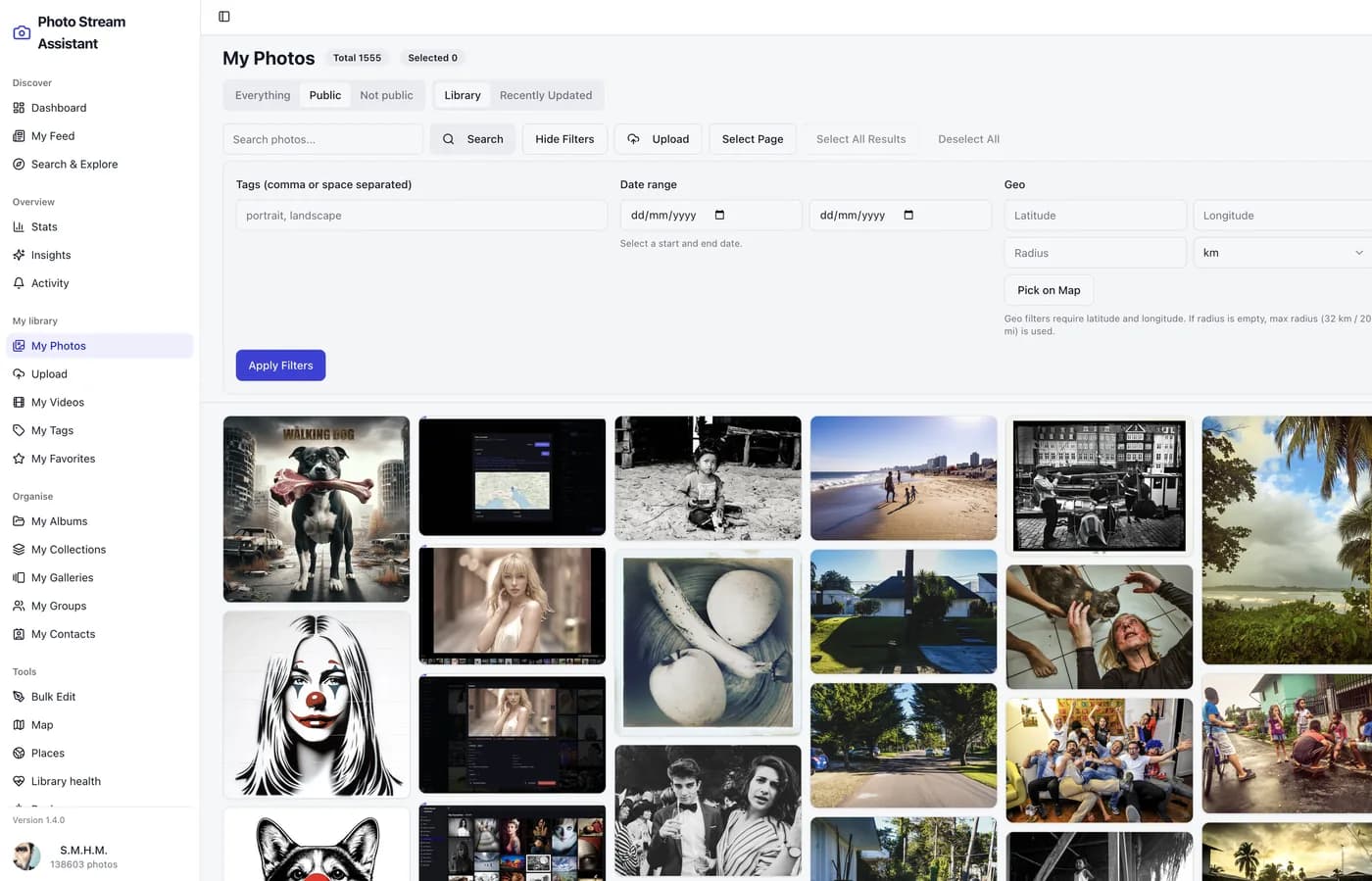This screenshot has height=881, width=1372.
Task: Click the Search button
Action: click(x=472, y=139)
